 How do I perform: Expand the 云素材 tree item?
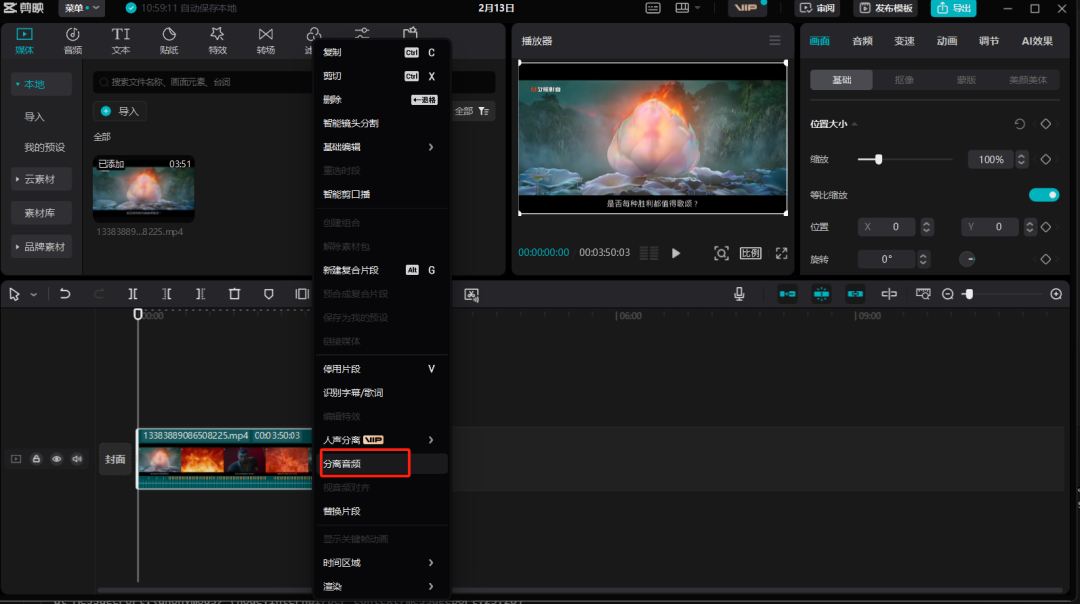[x=41, y=179]
